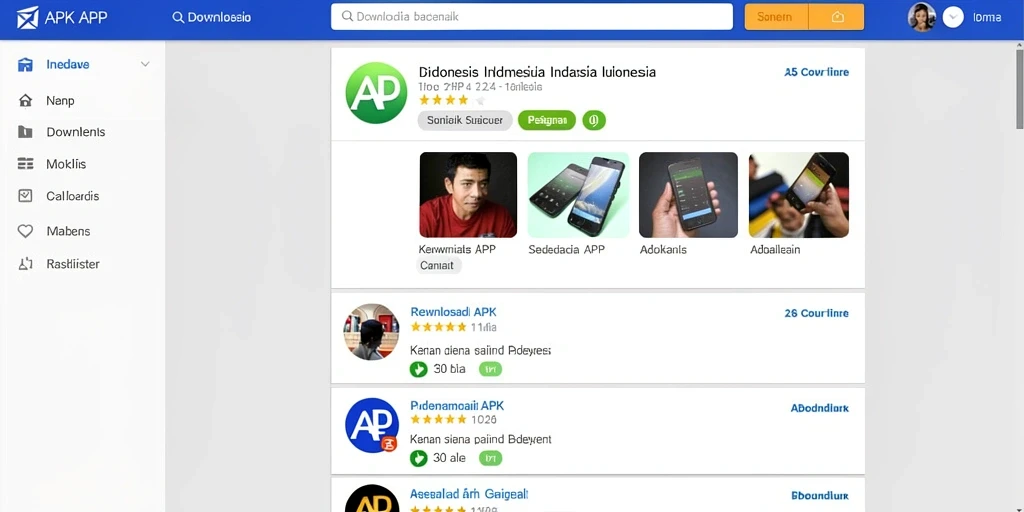
Task: Click the Kenan siena paiind Bdeyent text
Action: coord(481,440)
